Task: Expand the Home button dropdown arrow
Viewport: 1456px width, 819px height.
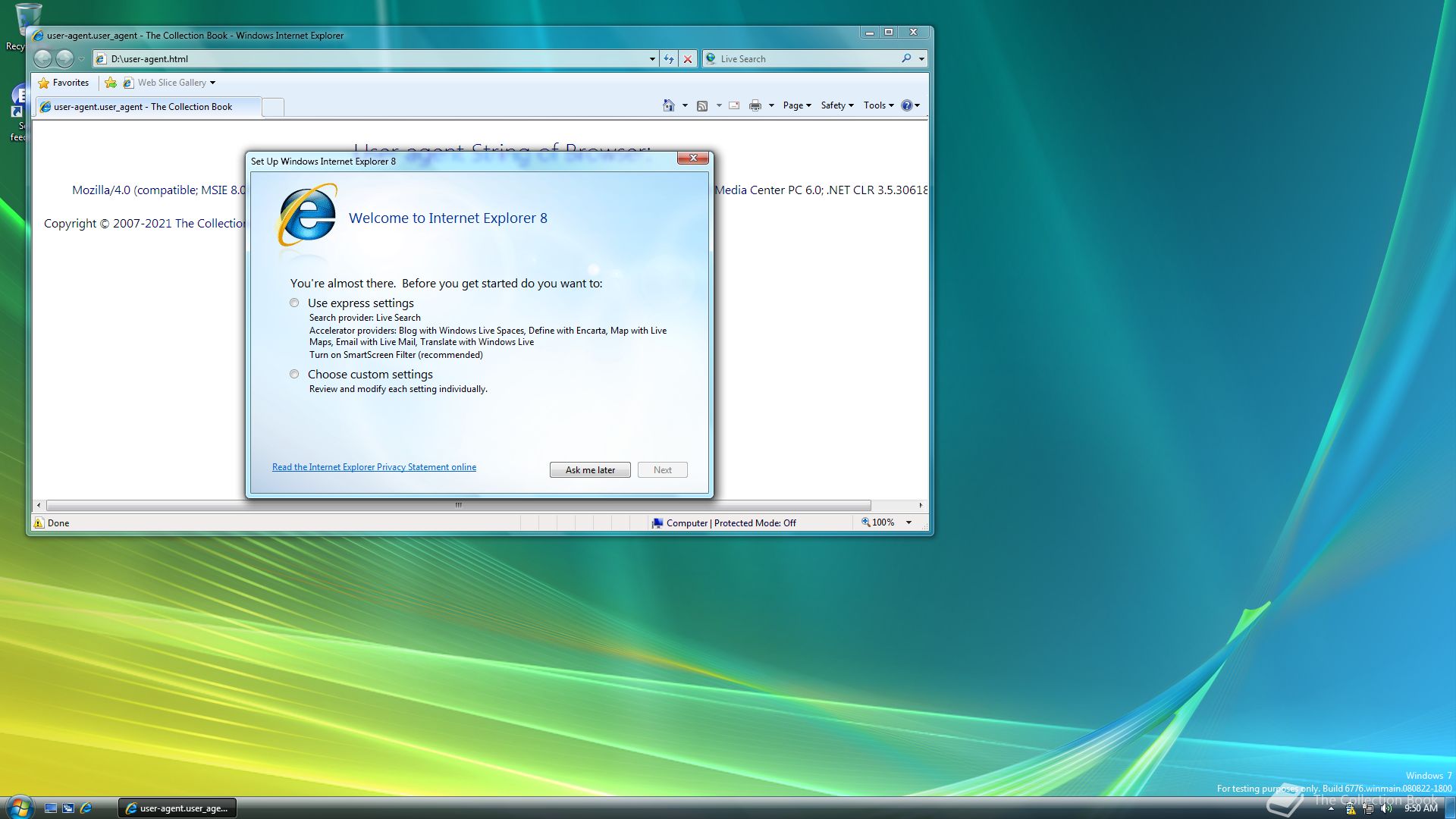Action: tap(685, 105)
